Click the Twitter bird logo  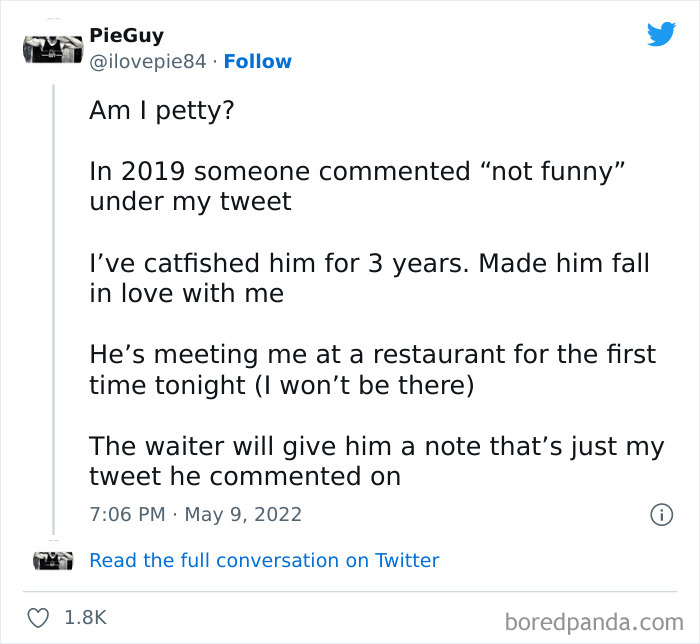[x=661, y=34]
